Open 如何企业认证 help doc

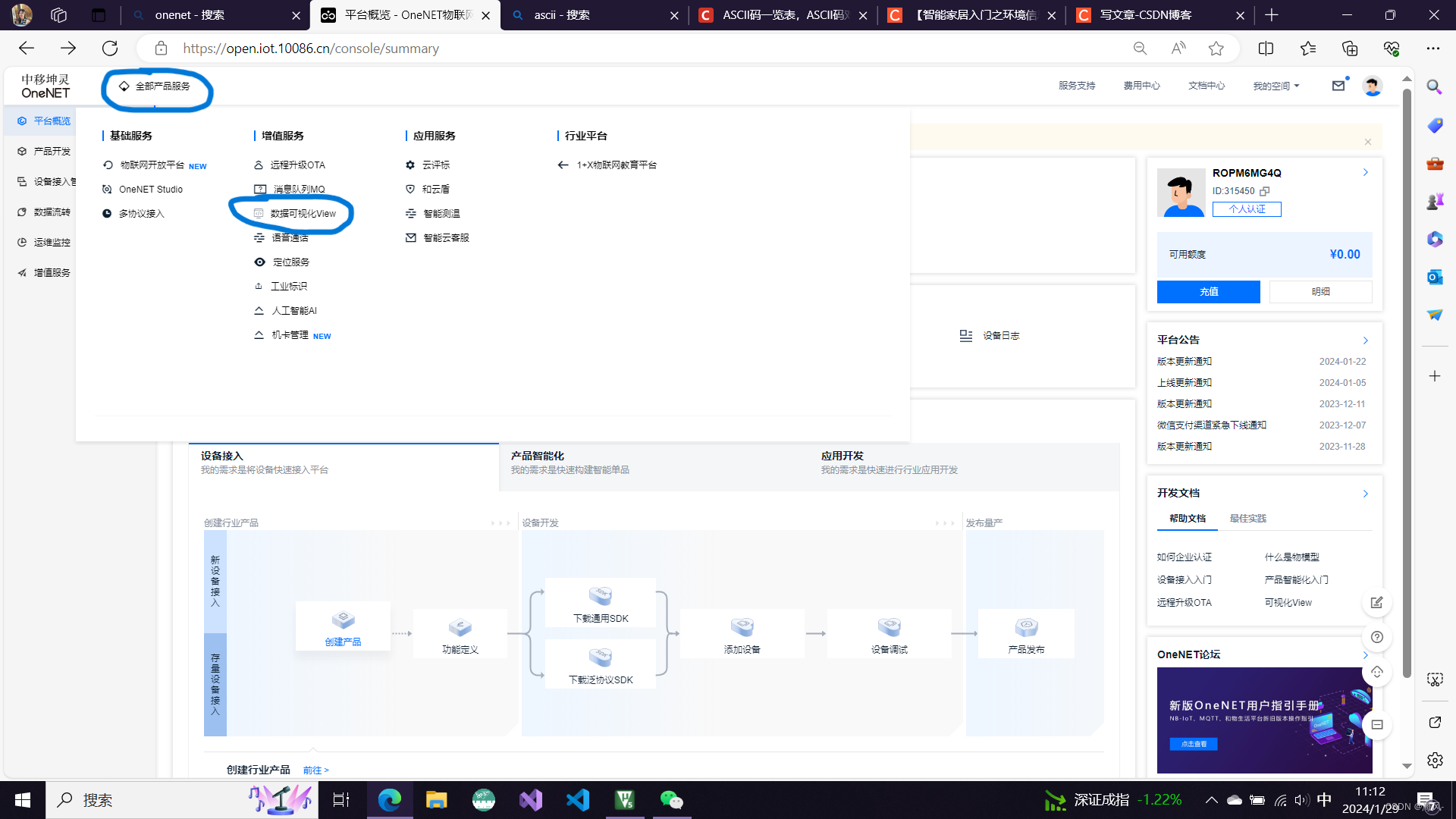coord(1185,557)
